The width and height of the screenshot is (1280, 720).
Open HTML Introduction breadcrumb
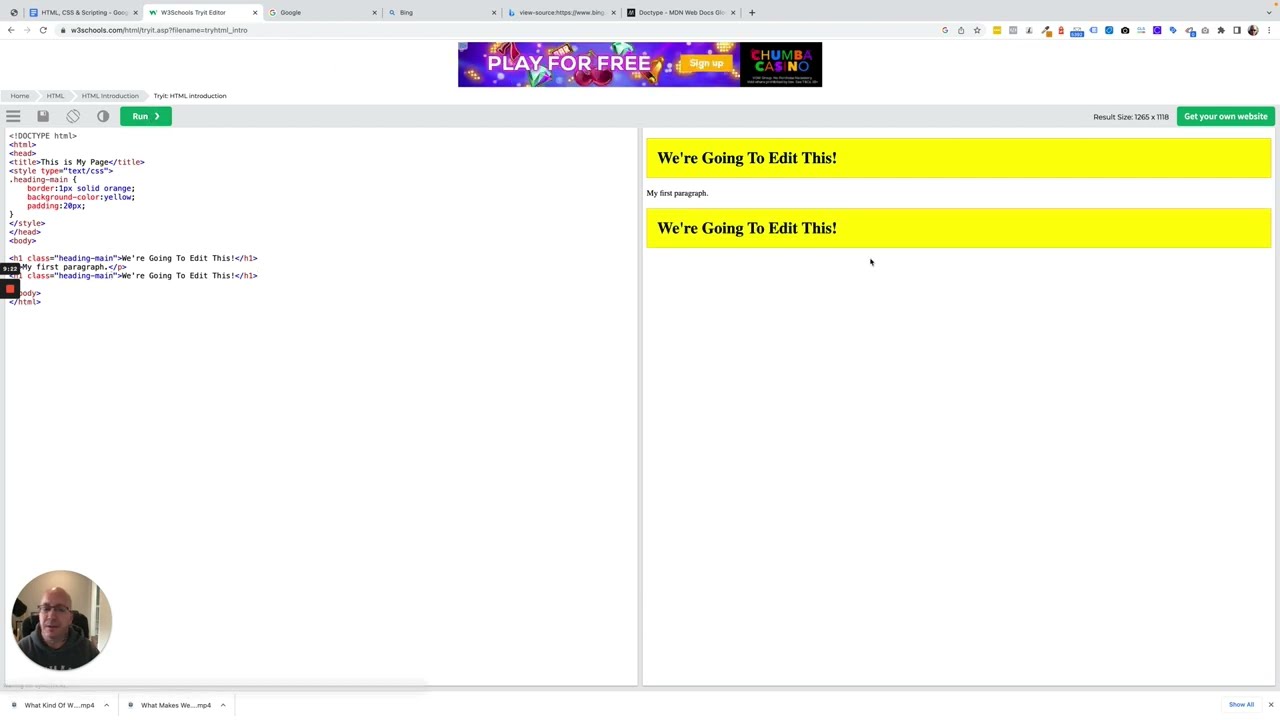[x=110, y=96]
